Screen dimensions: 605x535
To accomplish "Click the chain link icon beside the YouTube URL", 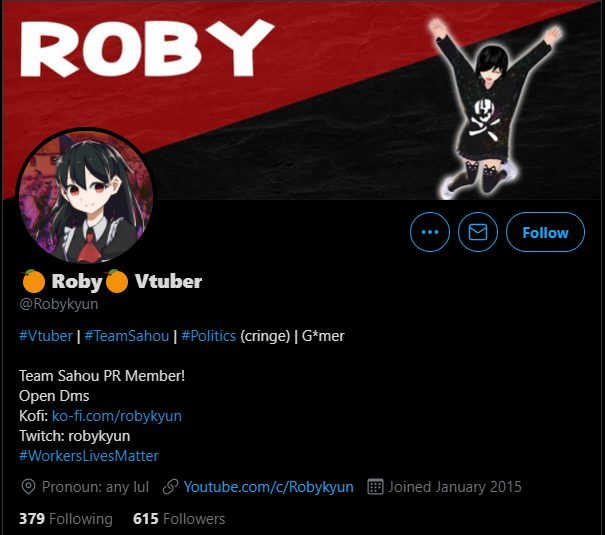I will click(170, 487).
